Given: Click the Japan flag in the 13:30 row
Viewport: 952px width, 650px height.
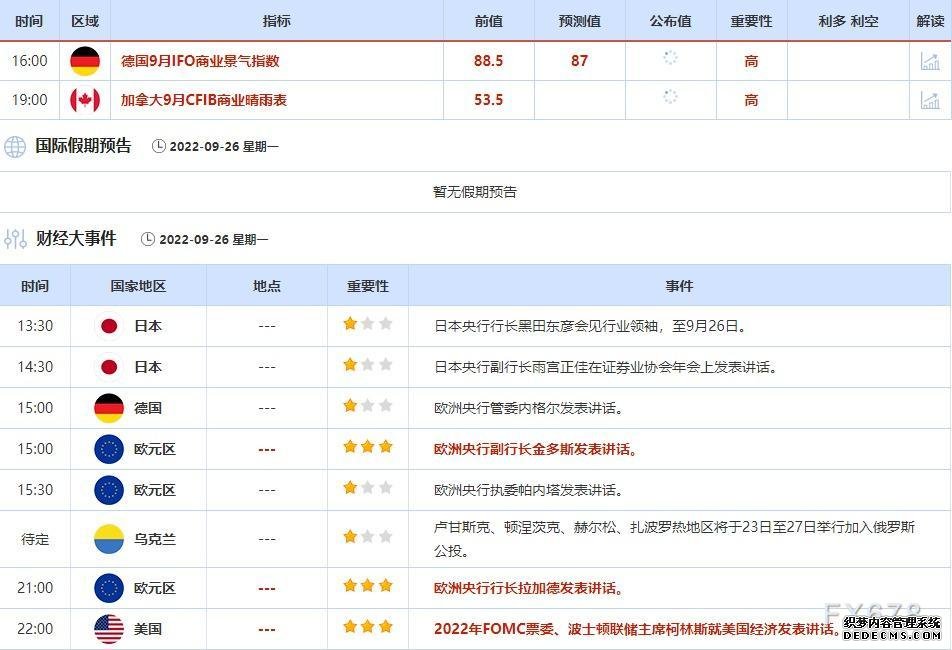Looking at the screenshot, I should click(109, 326).
